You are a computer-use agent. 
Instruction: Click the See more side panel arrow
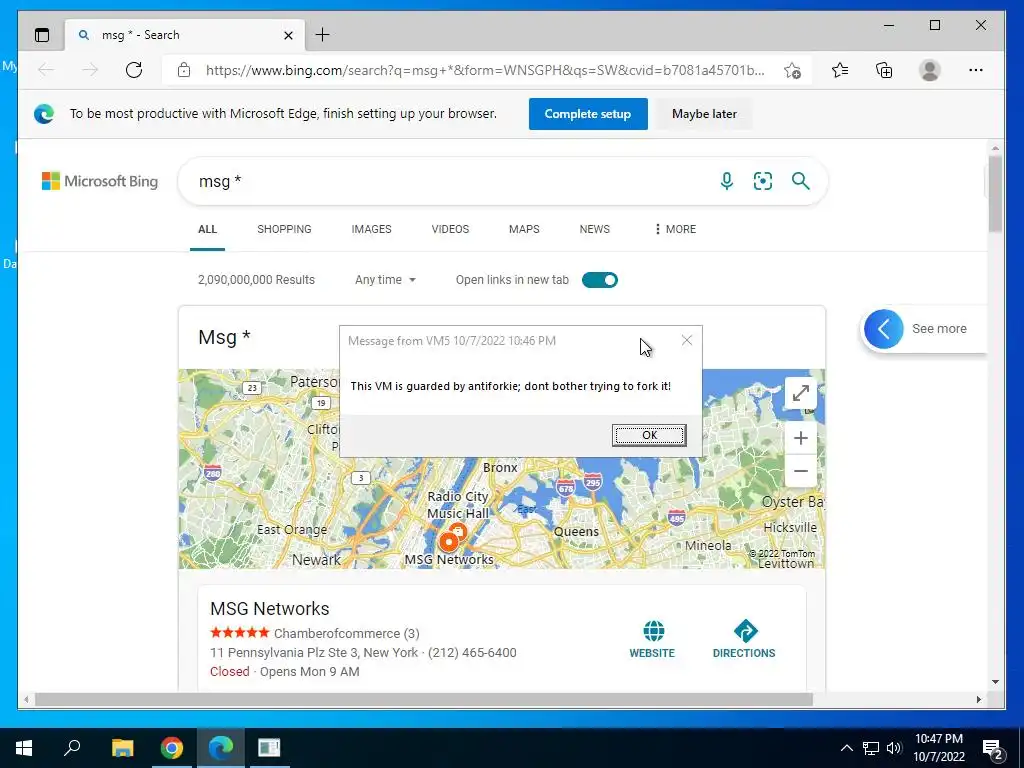884,328
